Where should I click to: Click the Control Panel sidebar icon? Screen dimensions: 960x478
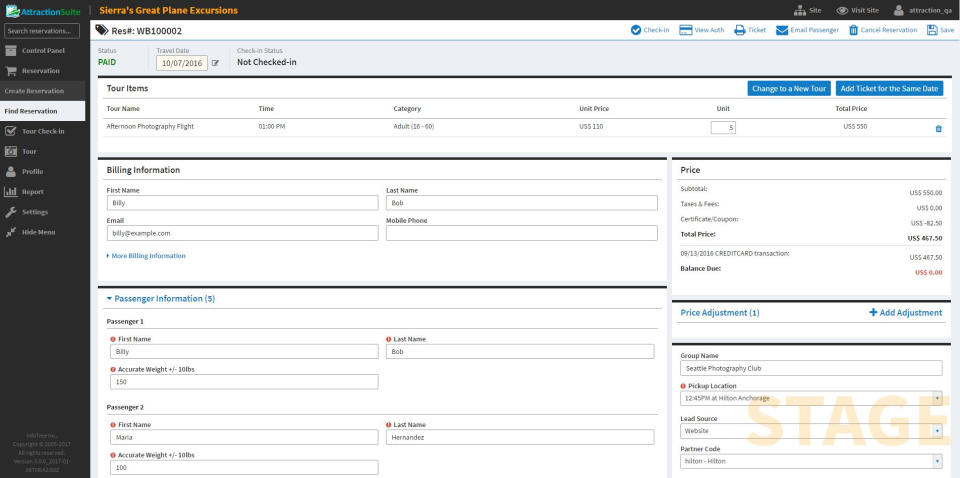tap(10, 50)
